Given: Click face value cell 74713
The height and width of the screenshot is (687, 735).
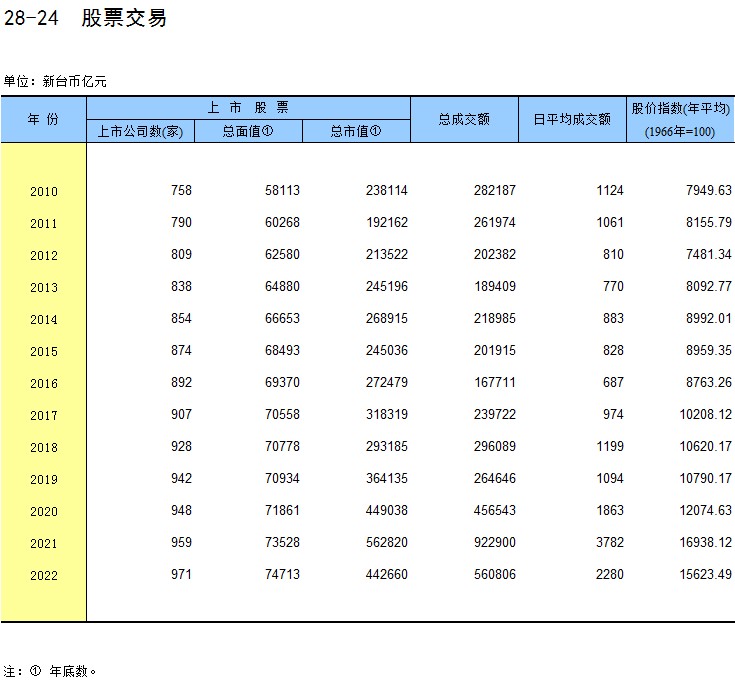Looking at the screenshot, I should [x=282, y=575].
